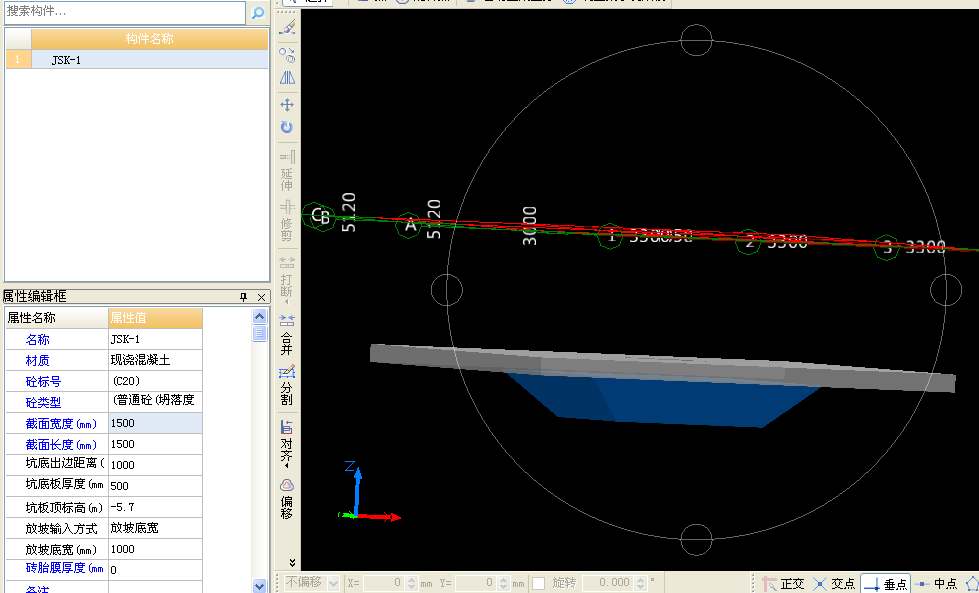Select the mirror tool icon
The width and height of the screenshot is (979, 593).
(287, 78)
